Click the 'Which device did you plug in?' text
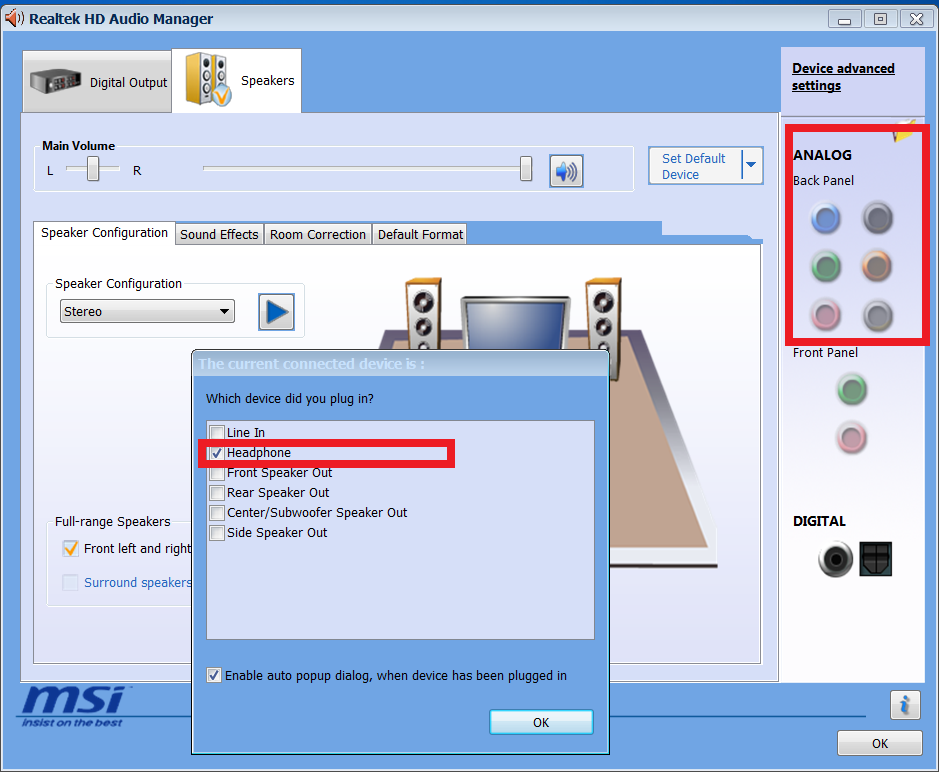 290,399
